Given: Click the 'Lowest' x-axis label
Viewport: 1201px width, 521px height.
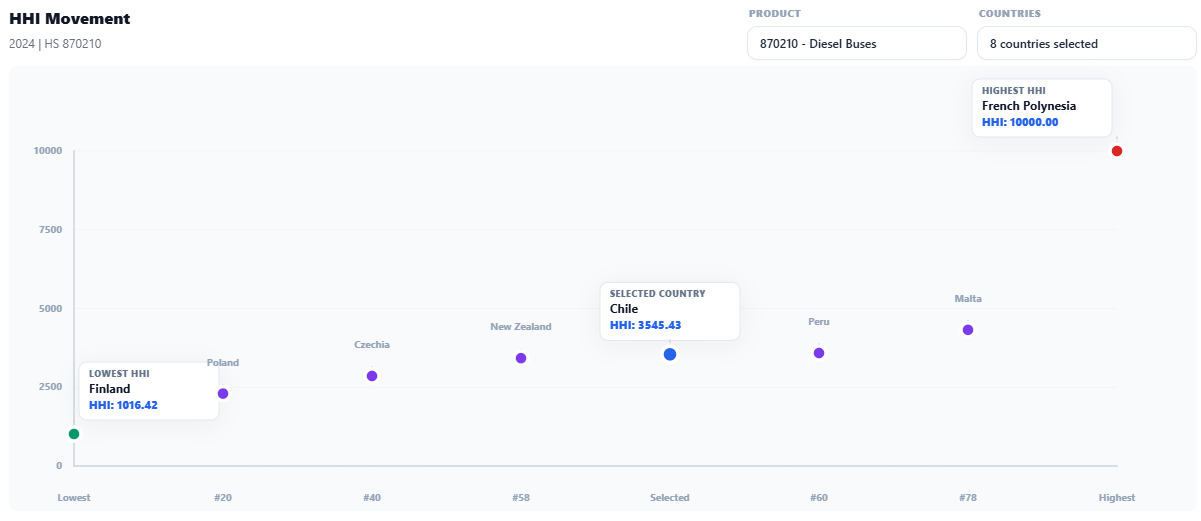Looking at the screenshot, I should pyautogui.click(x=74, y=498).
